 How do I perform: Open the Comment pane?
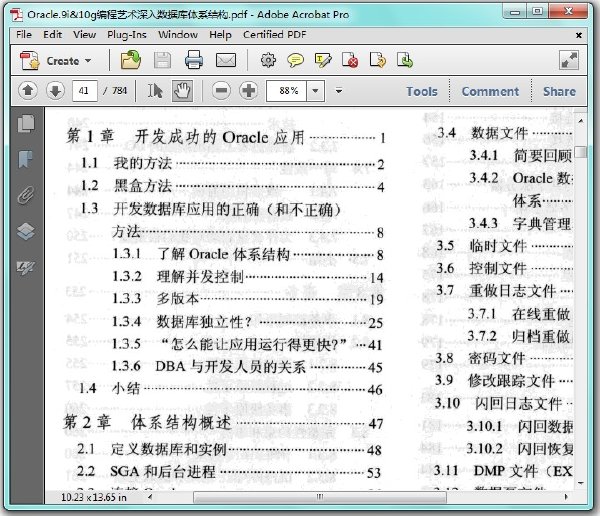(490, 91)
